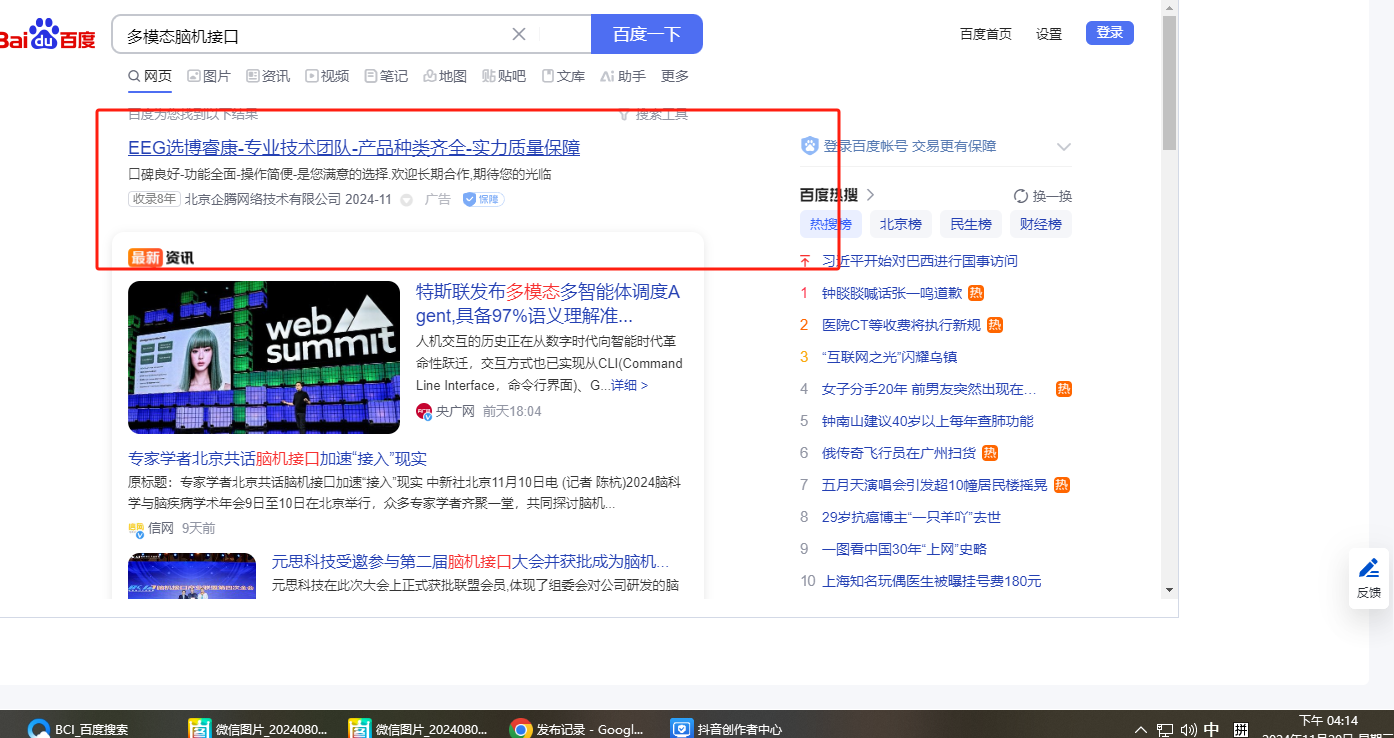1394x738 pixels.
Task: Expand 百度热搜 arrow
Action: click(871, 195)
